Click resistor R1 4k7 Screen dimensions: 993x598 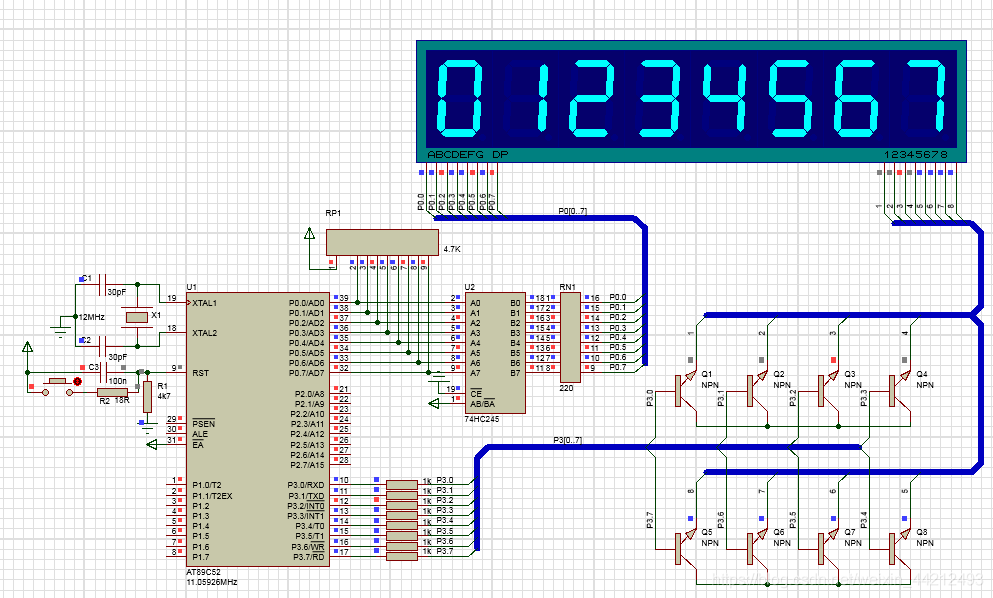[148, 397]
